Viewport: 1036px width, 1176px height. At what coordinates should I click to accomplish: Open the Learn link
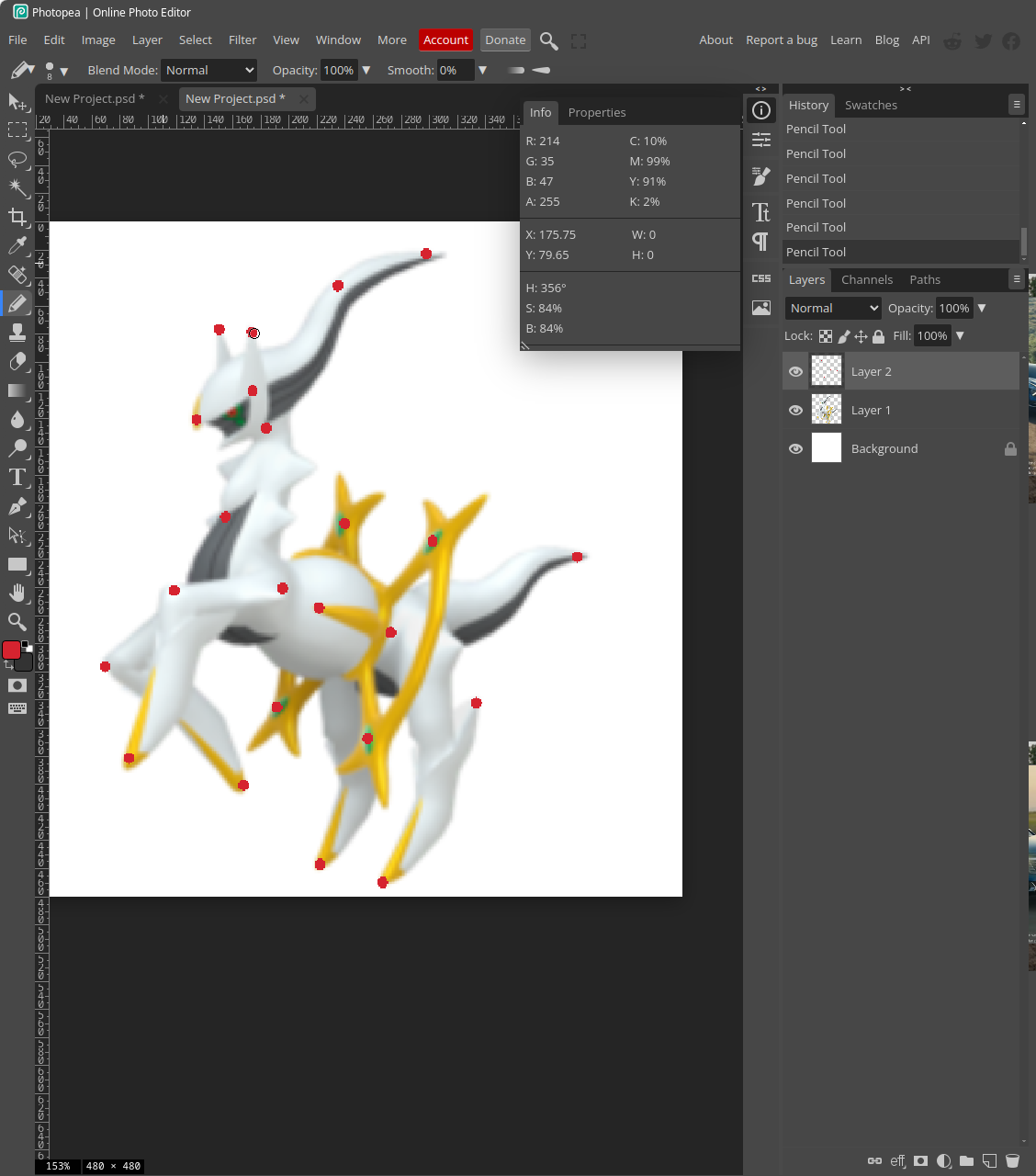pyautogui.click(x=846, y=40)
